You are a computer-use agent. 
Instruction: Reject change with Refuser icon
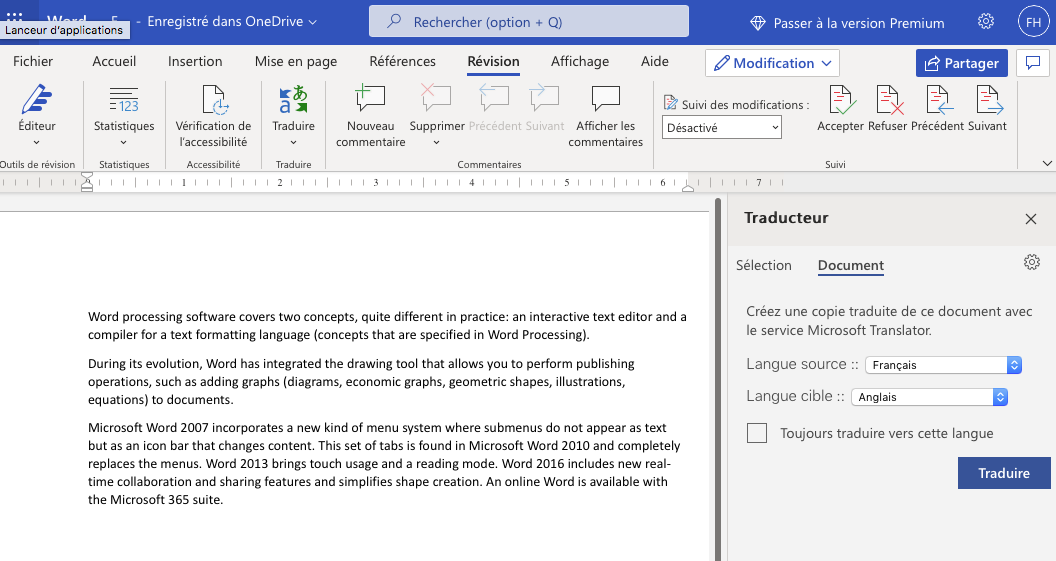click(889, 100)
